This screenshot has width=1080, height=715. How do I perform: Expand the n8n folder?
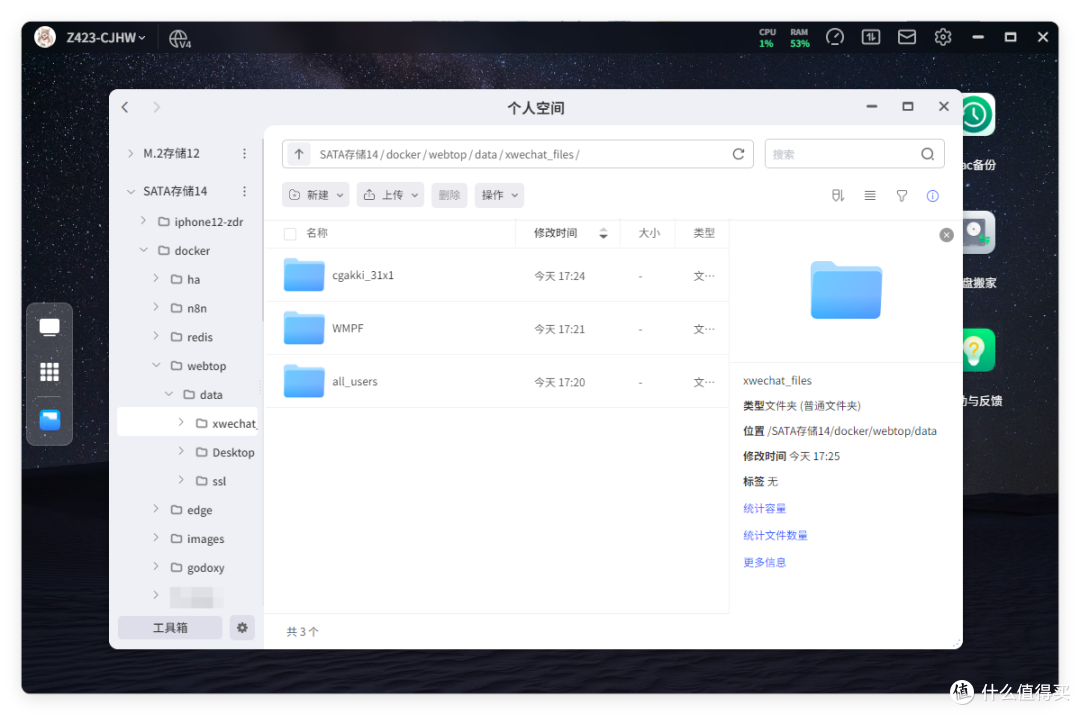click(156, 308)
